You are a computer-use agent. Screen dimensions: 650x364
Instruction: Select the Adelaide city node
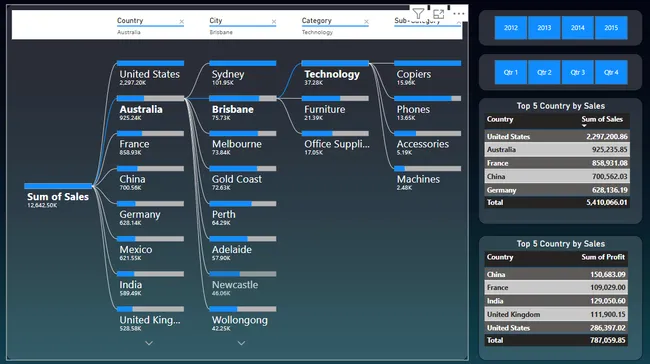click(243, 249)
